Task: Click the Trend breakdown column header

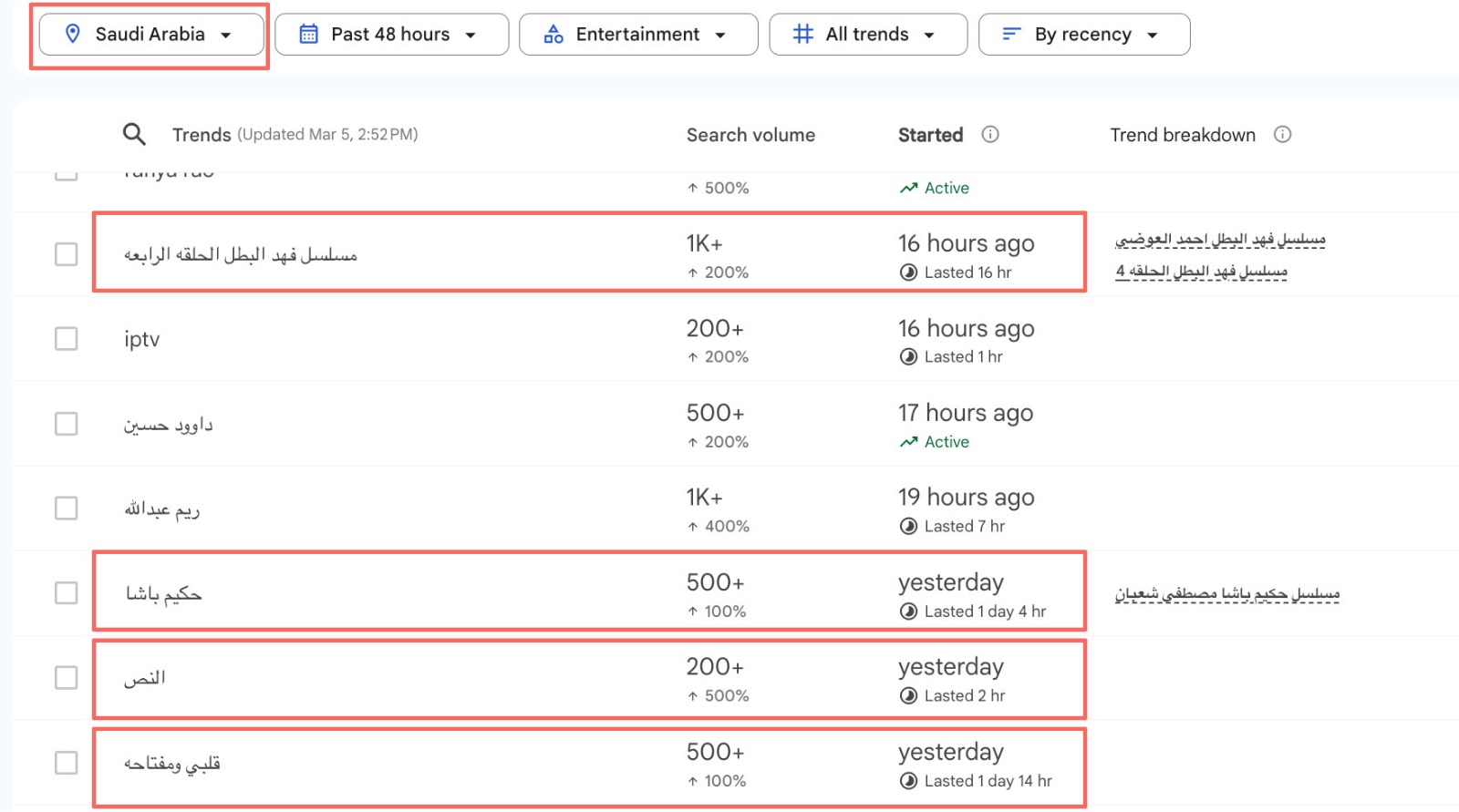Action: (1183, 135)
